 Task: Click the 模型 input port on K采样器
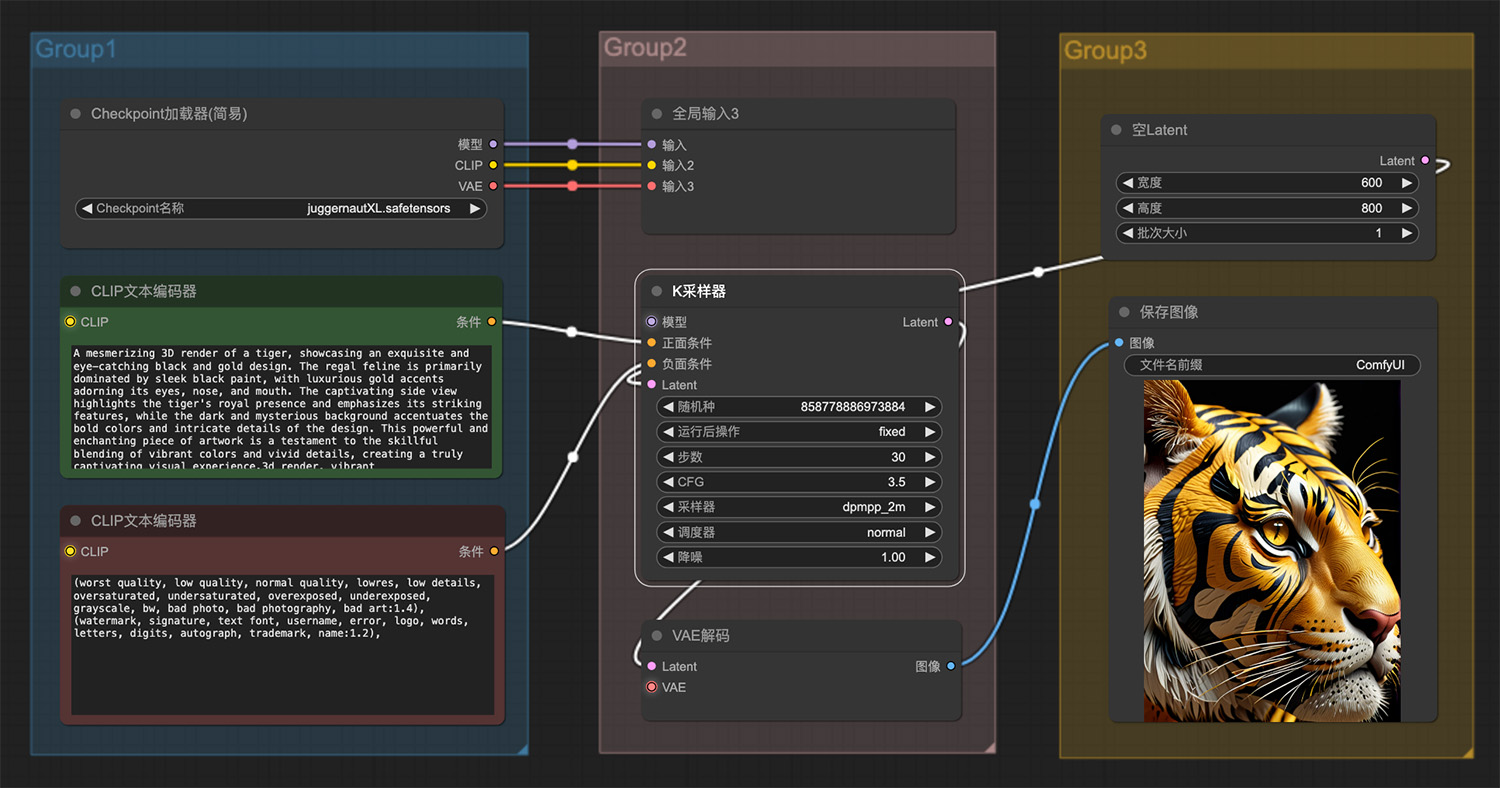[x=652, y=322]
